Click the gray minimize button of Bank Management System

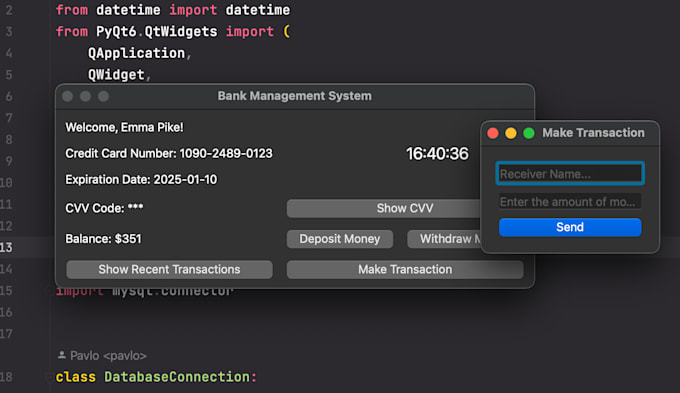click(x=85, y=96)
